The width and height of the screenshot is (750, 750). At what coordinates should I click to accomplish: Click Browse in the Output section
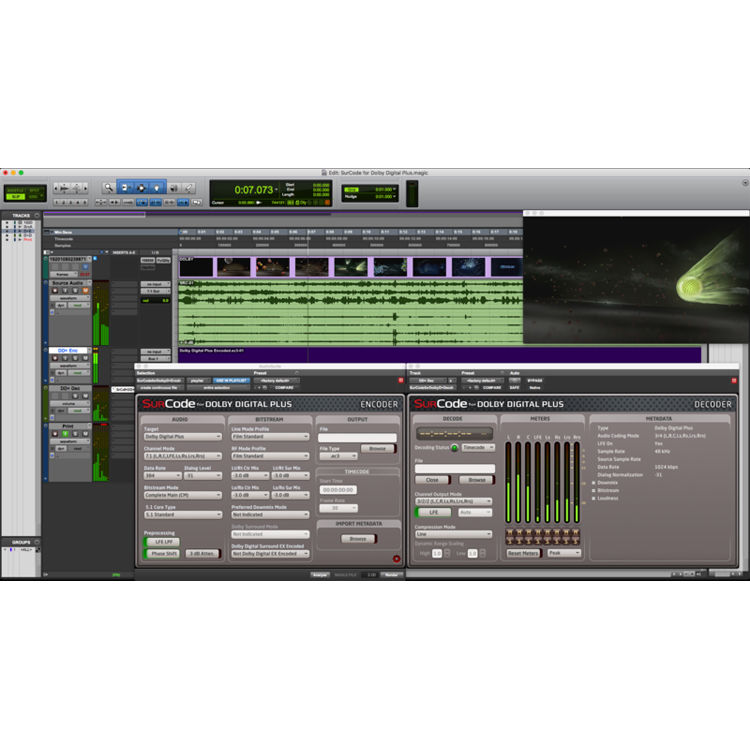(x=378, y=449)
